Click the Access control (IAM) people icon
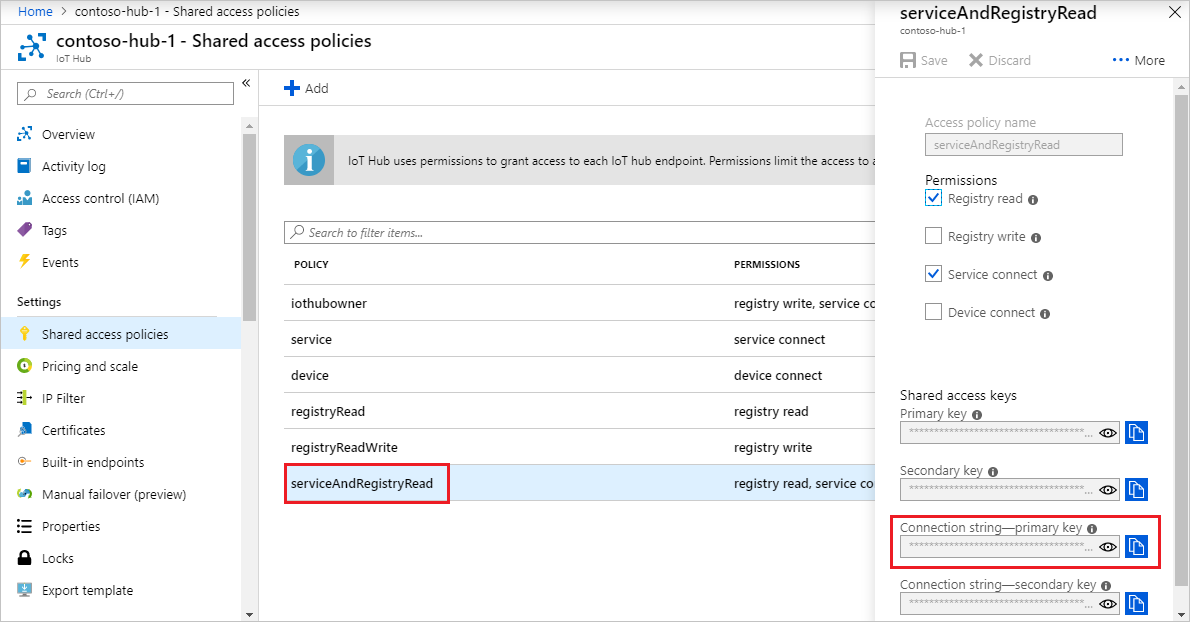 24,198
